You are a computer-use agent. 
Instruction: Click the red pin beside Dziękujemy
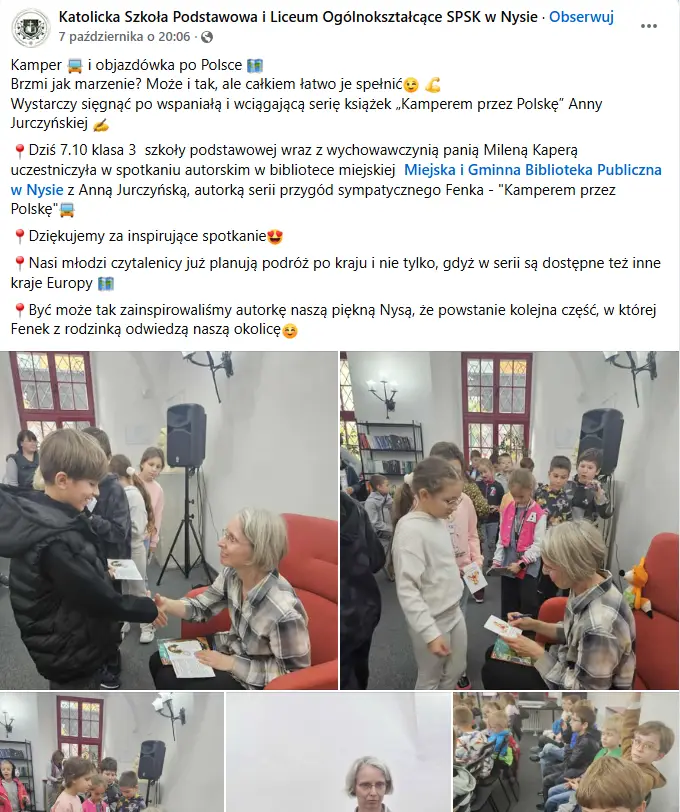click(19, 237)
